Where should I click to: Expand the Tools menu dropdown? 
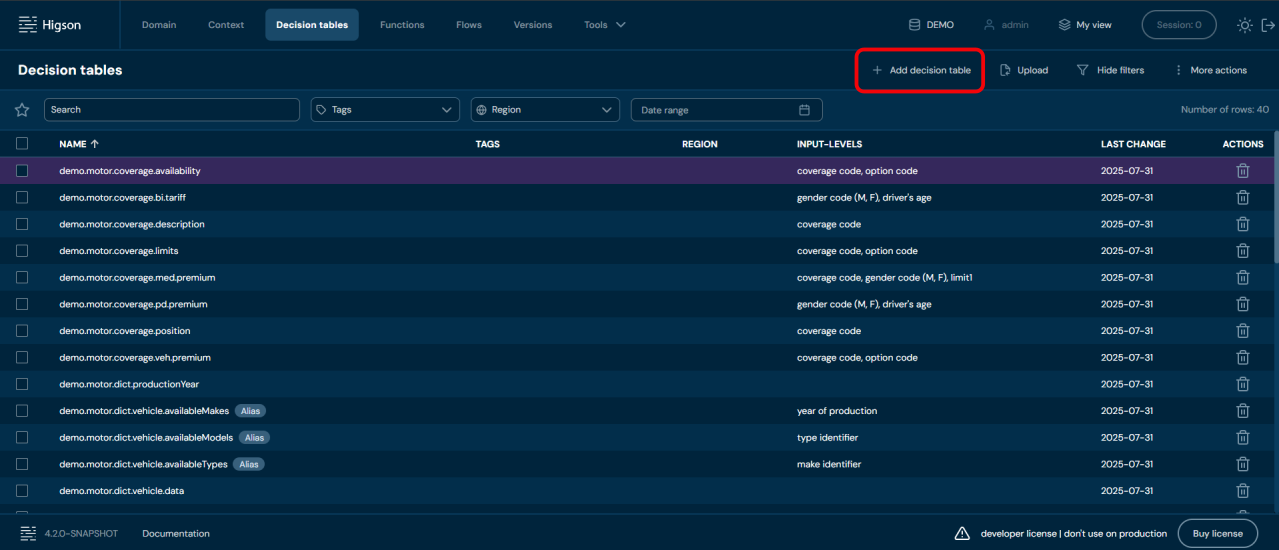[x=604, y=25]
